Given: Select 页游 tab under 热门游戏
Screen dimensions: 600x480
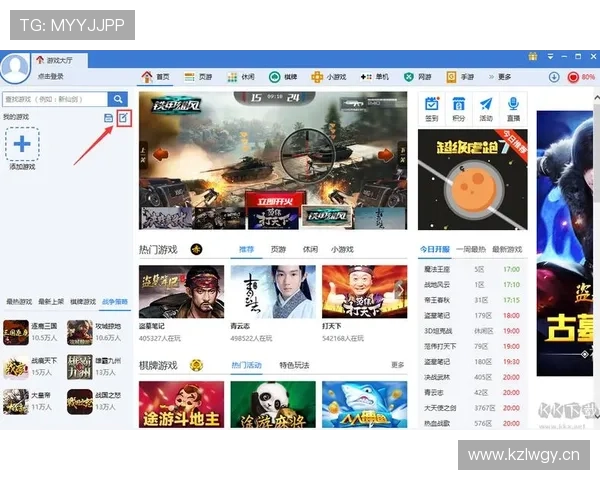Looking at the screenshot, I should coord(278,250).
